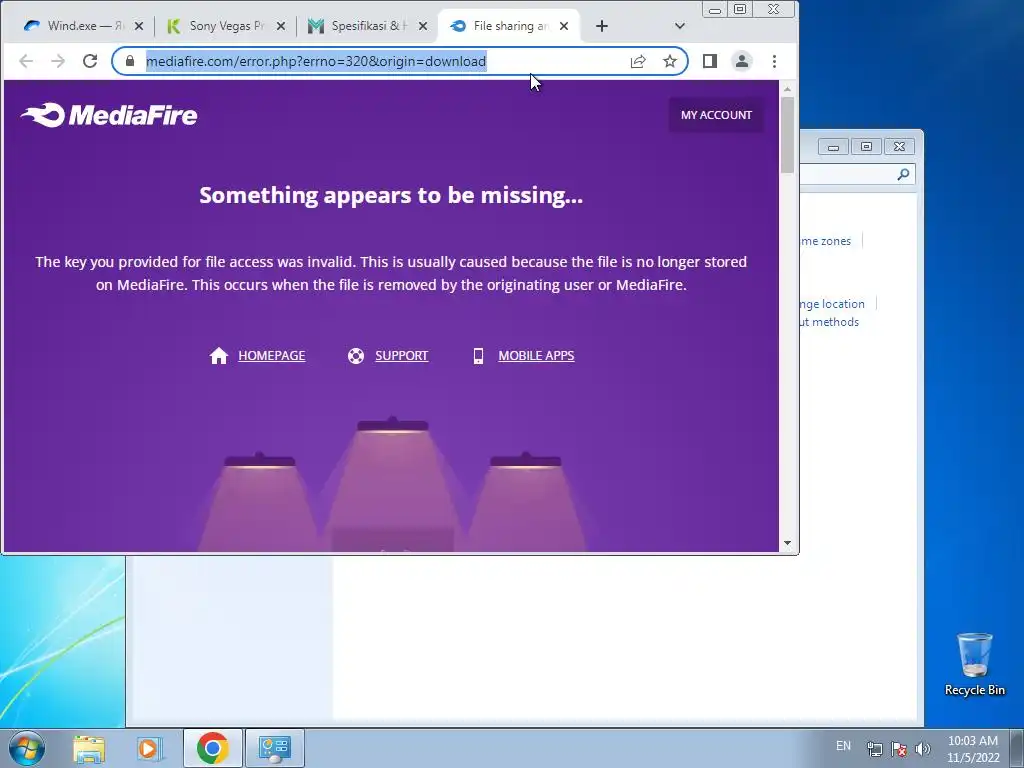1024x768 pixels.
Task: Maximize the background Control Panel window
Action: (x=866, y=146)
